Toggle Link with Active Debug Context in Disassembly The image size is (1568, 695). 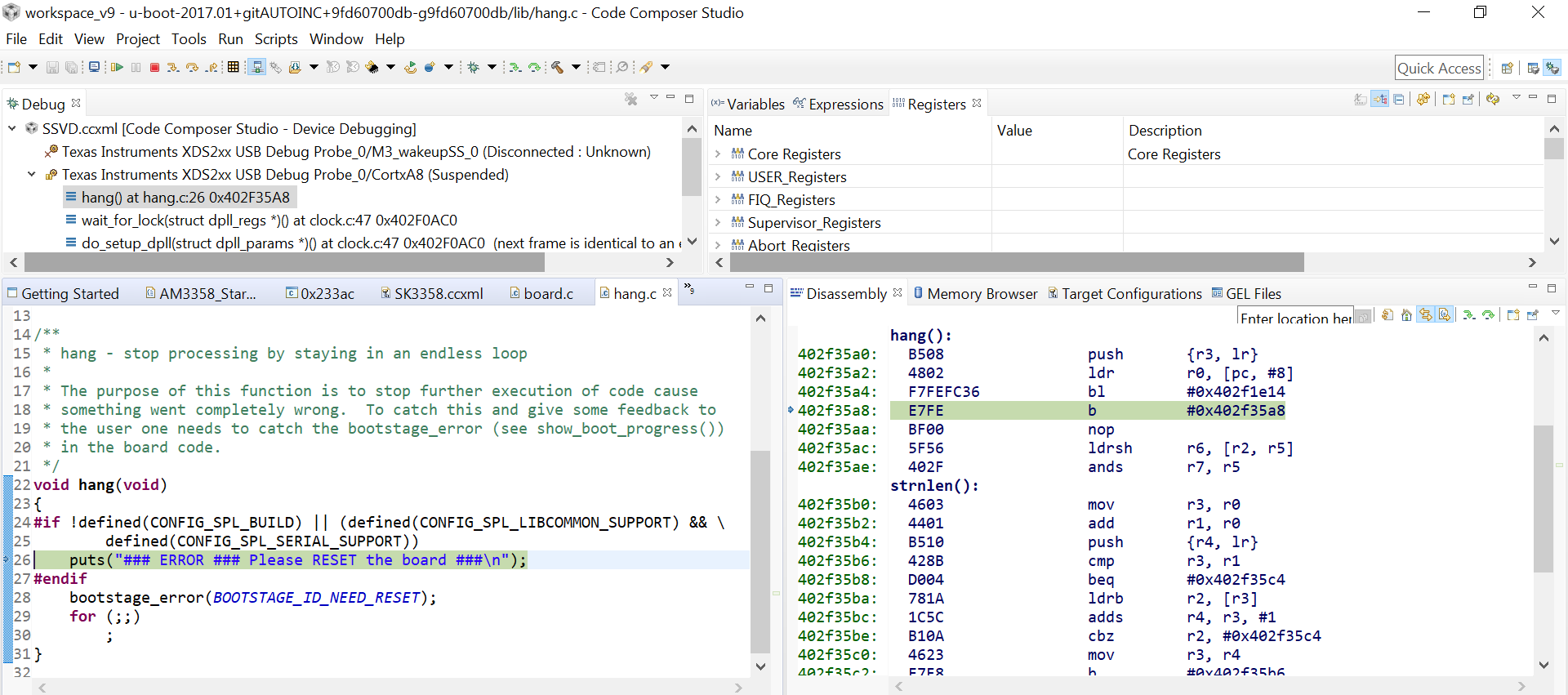(x=1425, y=314)
